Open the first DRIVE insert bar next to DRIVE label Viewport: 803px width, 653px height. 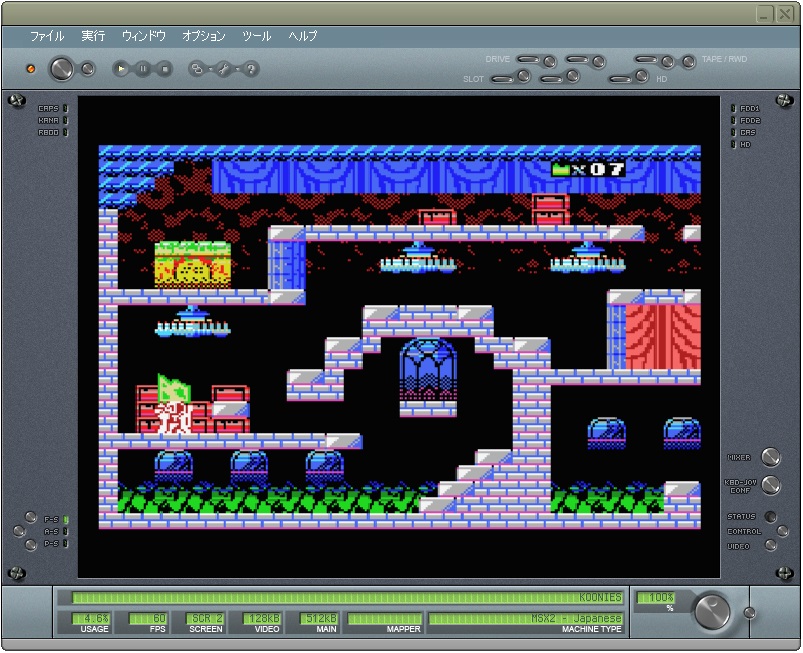pyautogui.click(x=528, y=59)
